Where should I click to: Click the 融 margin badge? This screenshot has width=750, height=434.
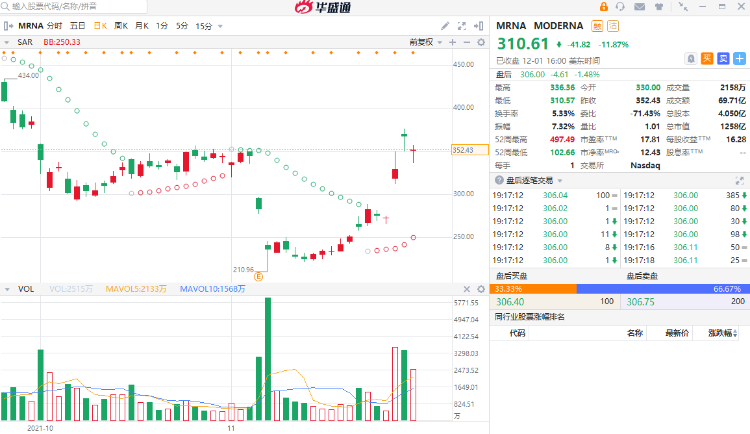[597, 26]
